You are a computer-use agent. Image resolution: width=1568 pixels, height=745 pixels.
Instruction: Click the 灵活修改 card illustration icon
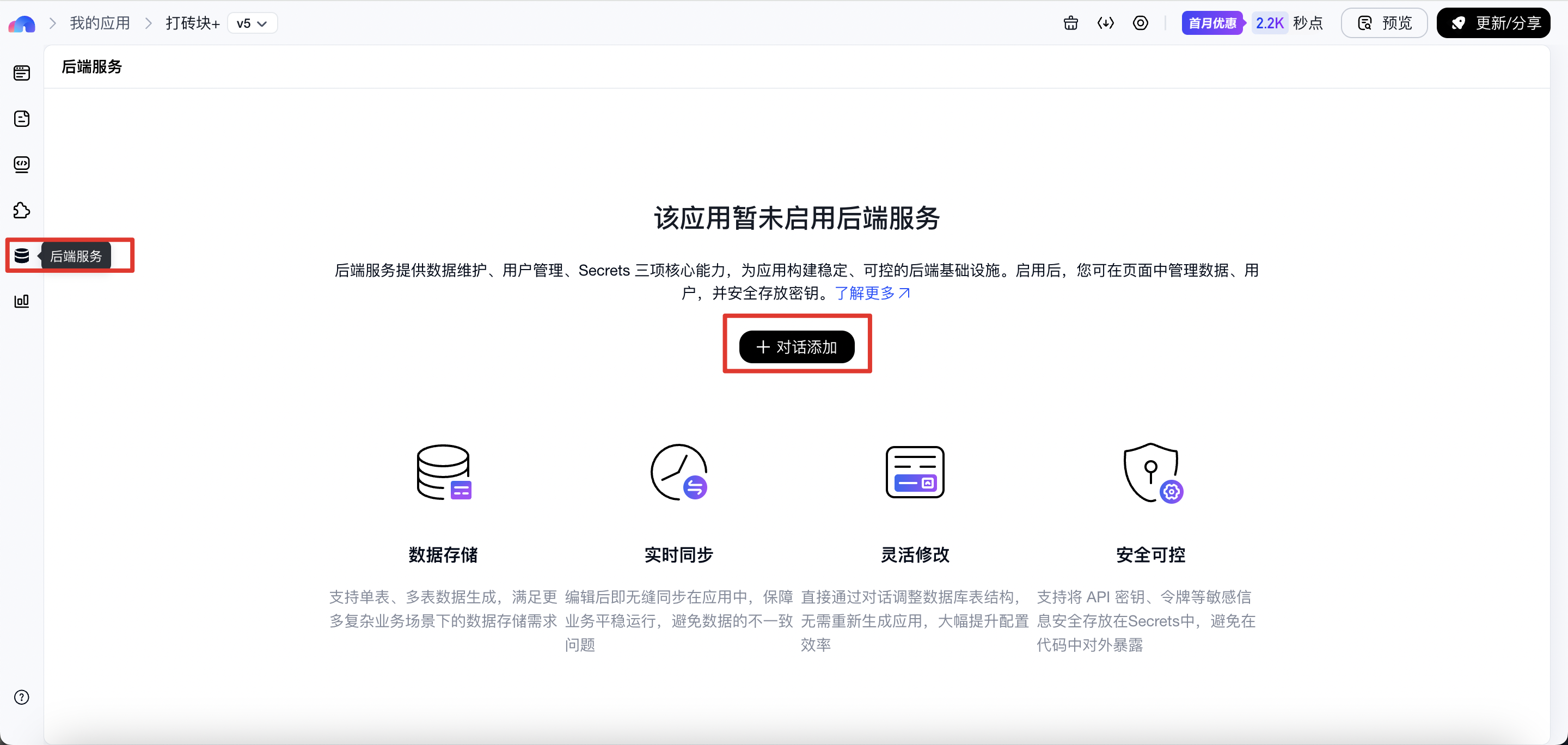coord(915,472)
